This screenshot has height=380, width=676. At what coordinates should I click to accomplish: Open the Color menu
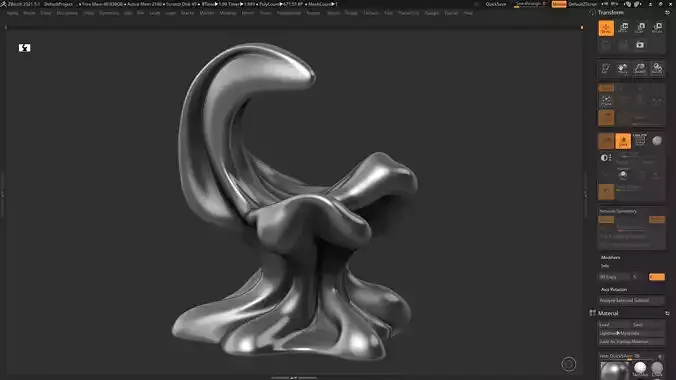point(46,13)
